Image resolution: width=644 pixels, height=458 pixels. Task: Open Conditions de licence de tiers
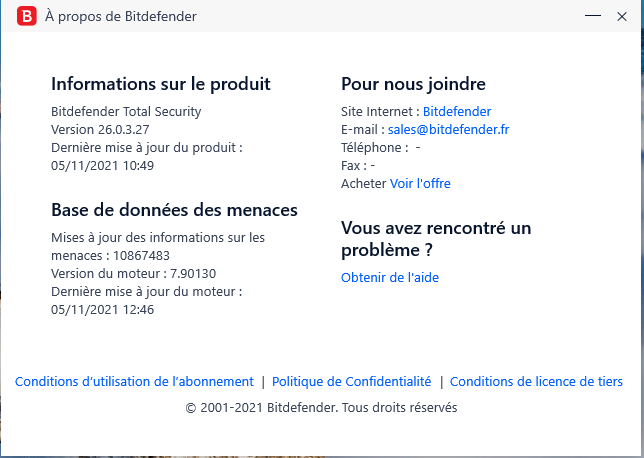click(x=536, y=381)
